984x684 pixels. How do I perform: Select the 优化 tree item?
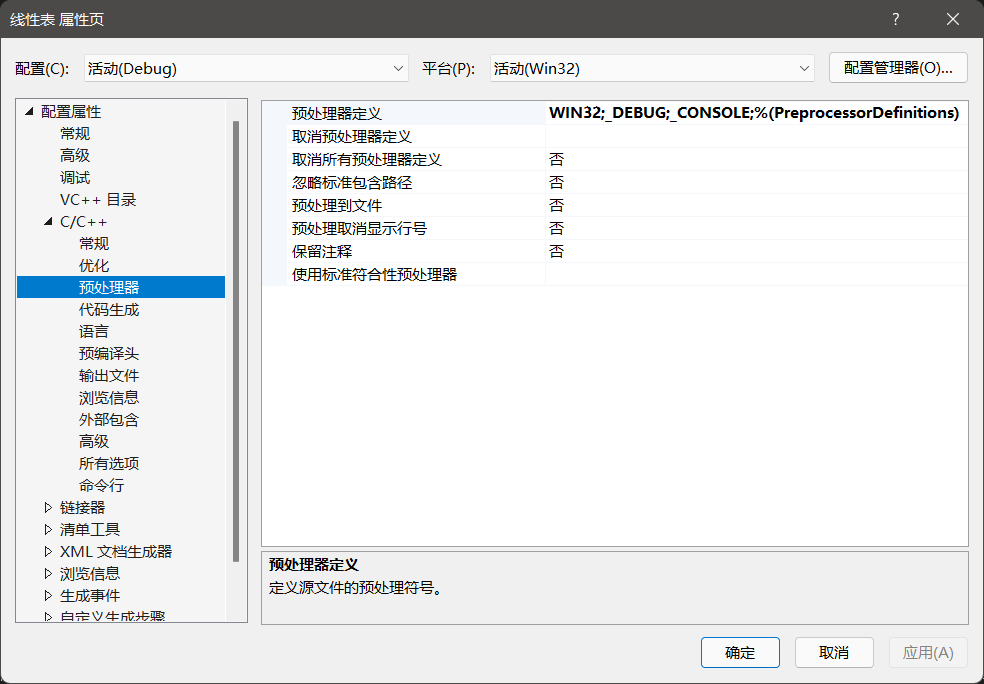point(93,265)
